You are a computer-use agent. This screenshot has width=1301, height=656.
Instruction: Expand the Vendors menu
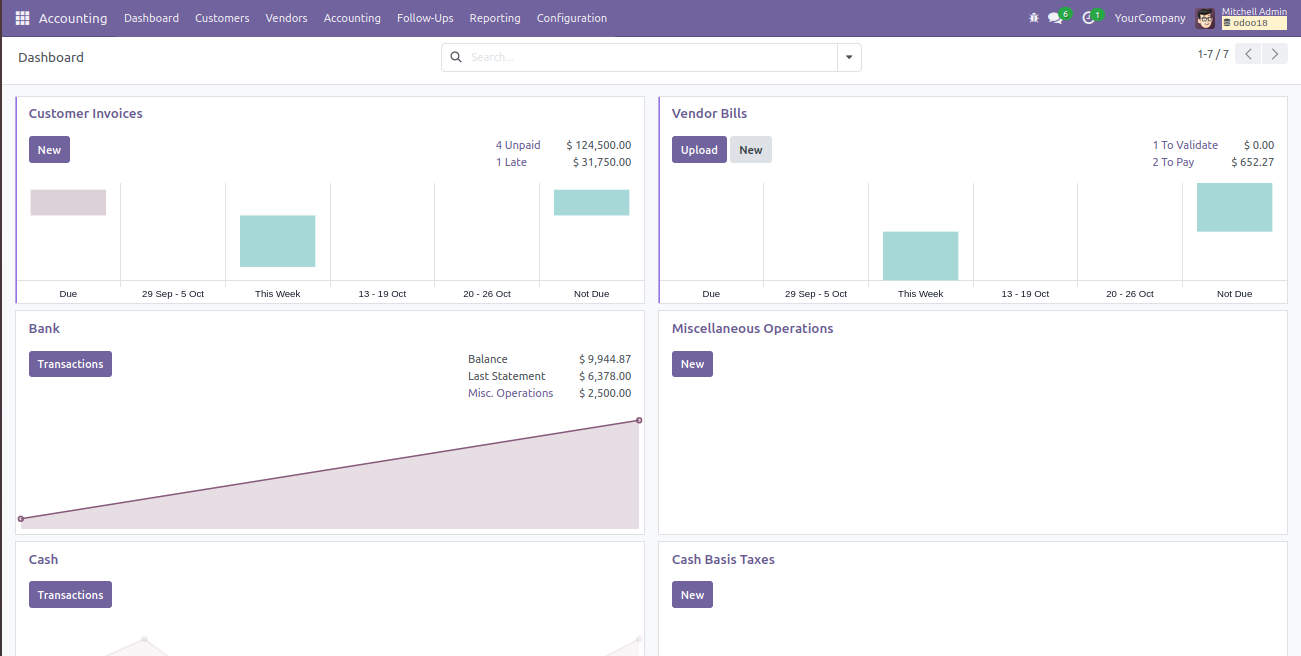pyautogui.click(x=286, y=18)
